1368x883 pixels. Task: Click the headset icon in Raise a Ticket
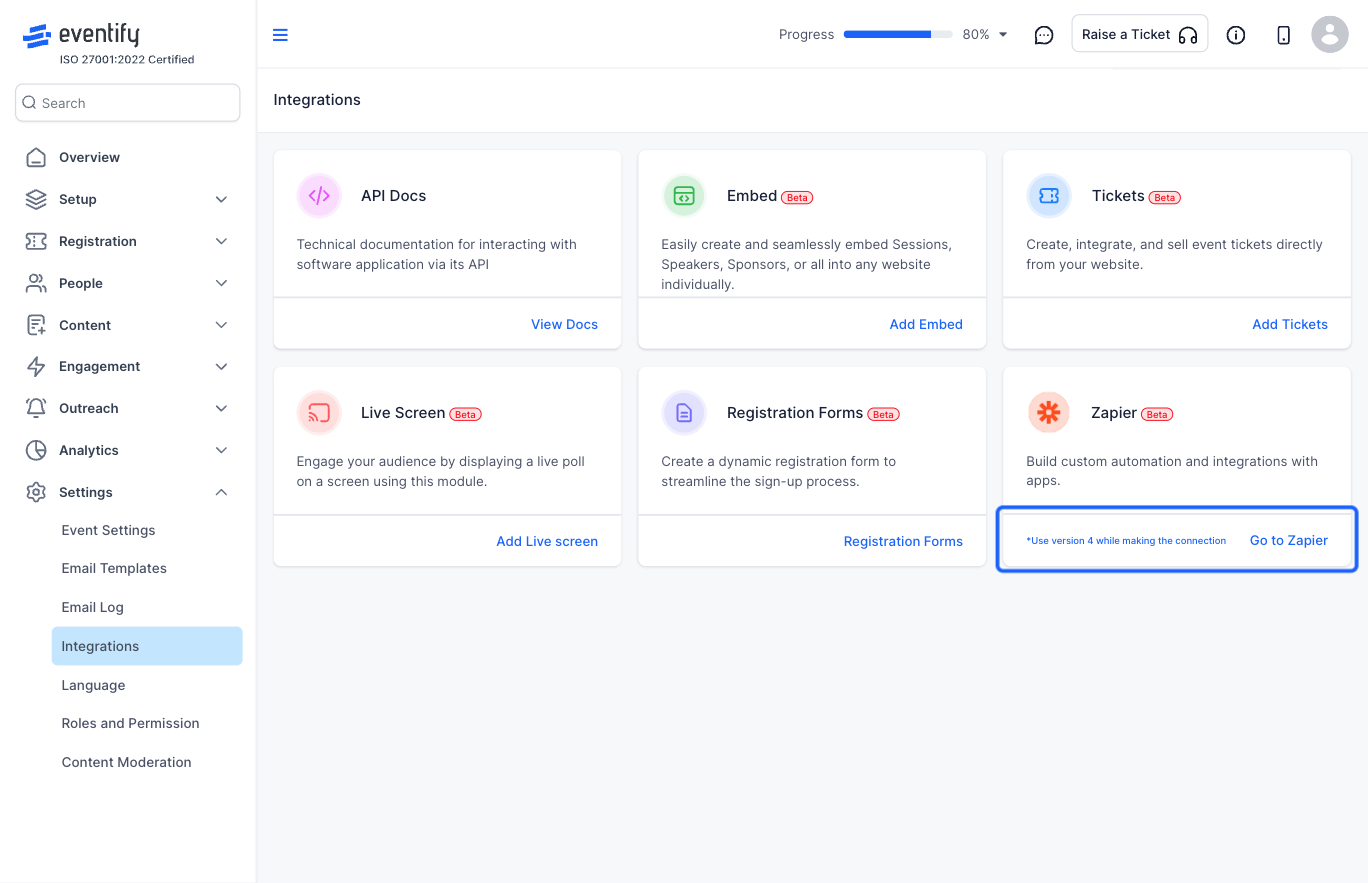point(1188,35)
